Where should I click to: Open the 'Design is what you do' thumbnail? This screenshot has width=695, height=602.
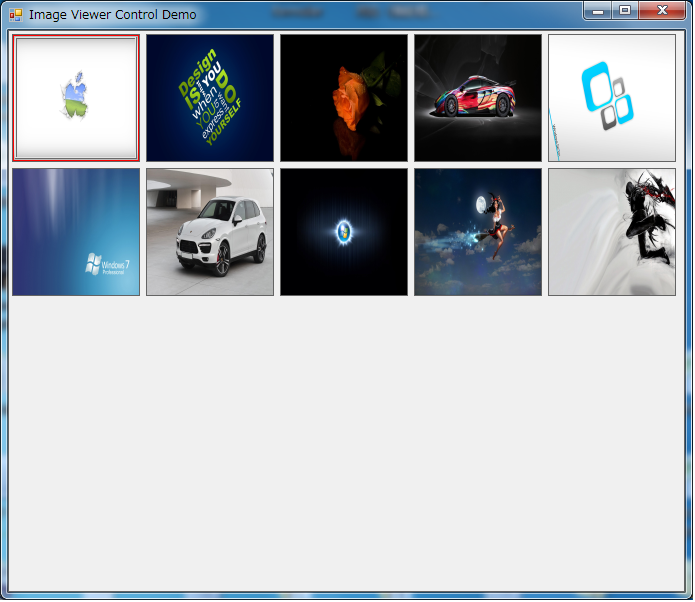[x=210, y=98]
